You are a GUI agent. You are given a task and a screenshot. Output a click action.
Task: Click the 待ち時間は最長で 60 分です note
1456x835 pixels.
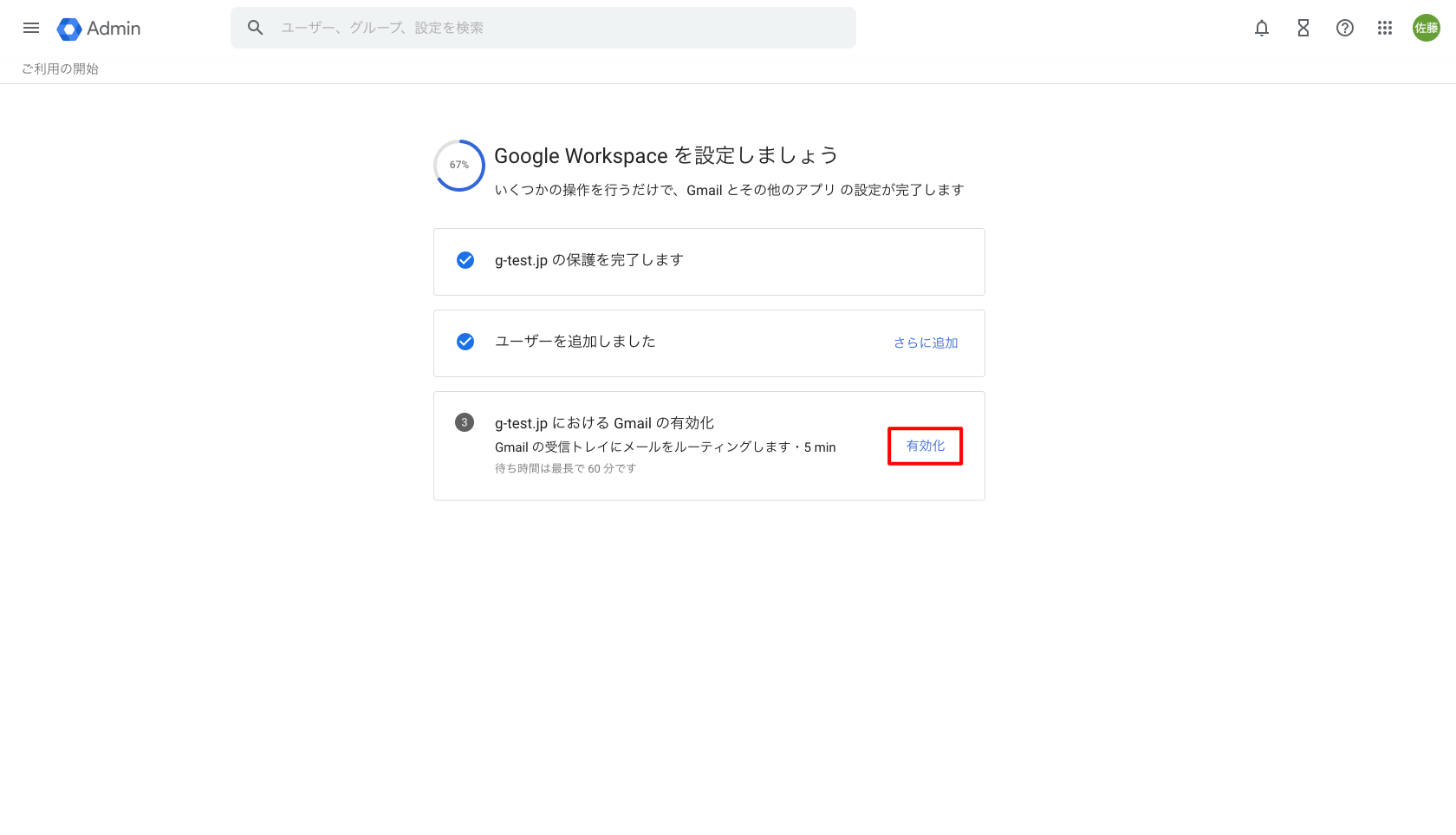(566, 468)
